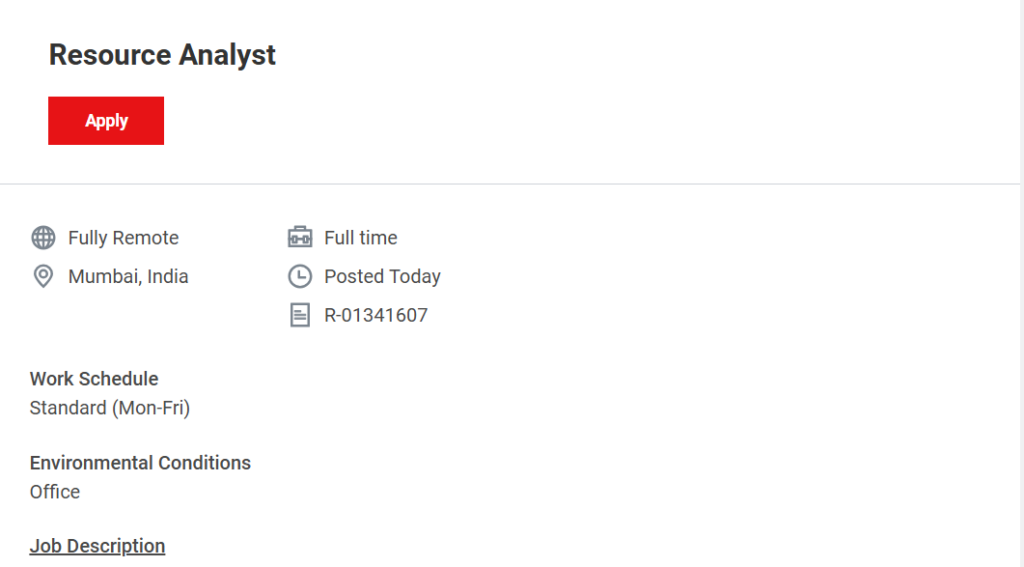Click the word 'India' in the location
This screenshot has width=1024, height=567.
[x=168, y=277]
